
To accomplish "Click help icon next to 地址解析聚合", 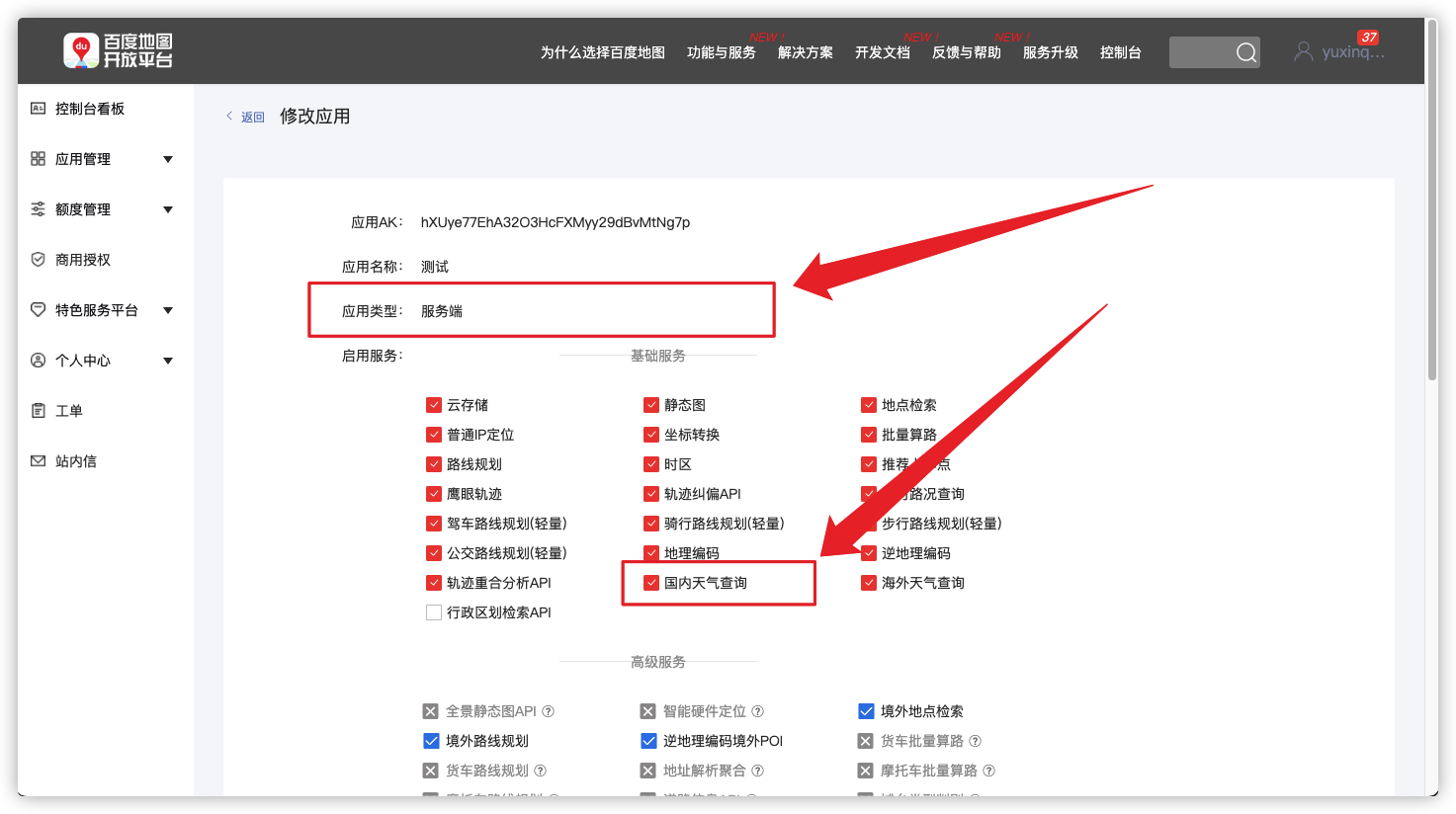I will [758, 771].
